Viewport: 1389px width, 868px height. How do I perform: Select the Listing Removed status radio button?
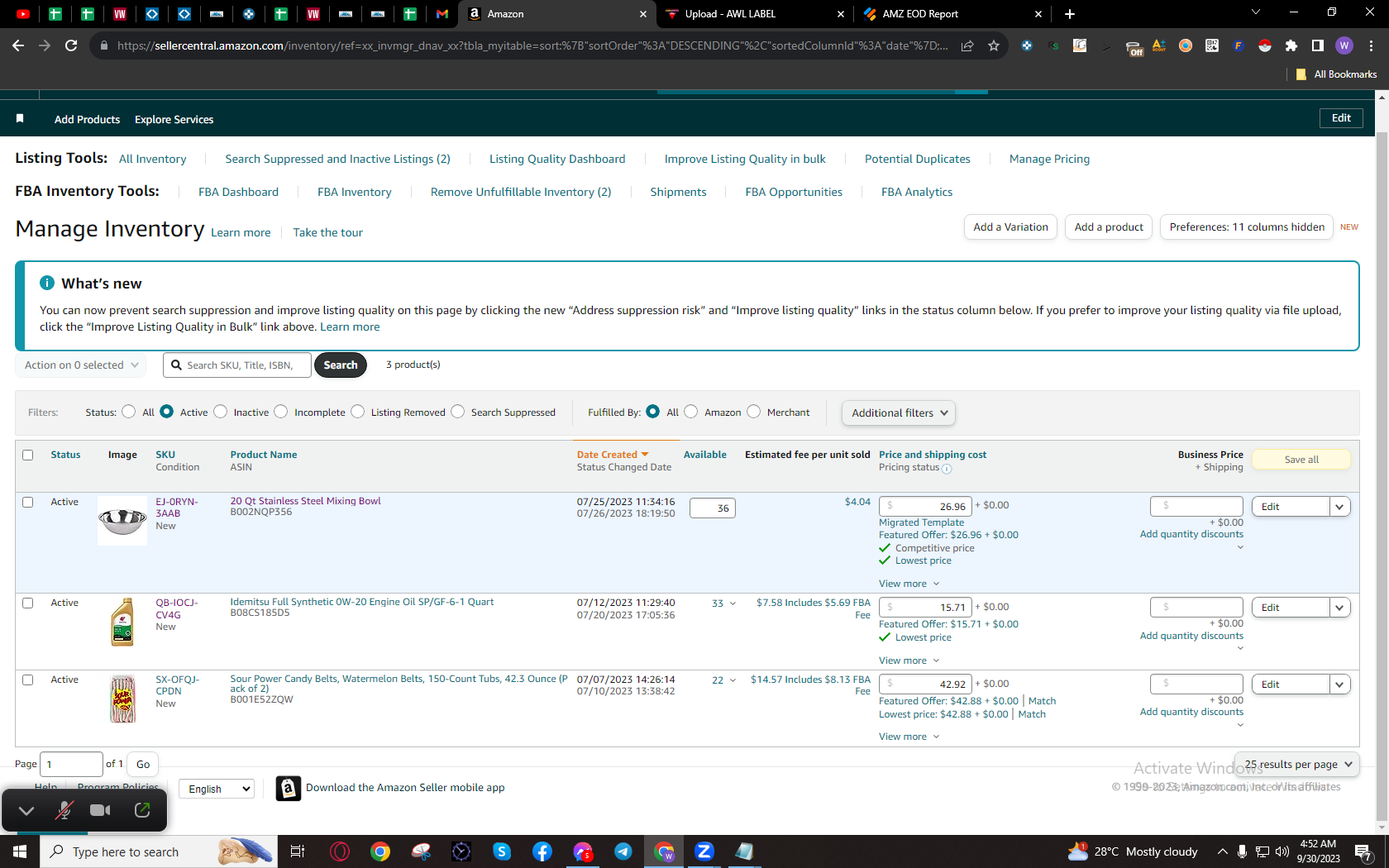tap(358, 412)
